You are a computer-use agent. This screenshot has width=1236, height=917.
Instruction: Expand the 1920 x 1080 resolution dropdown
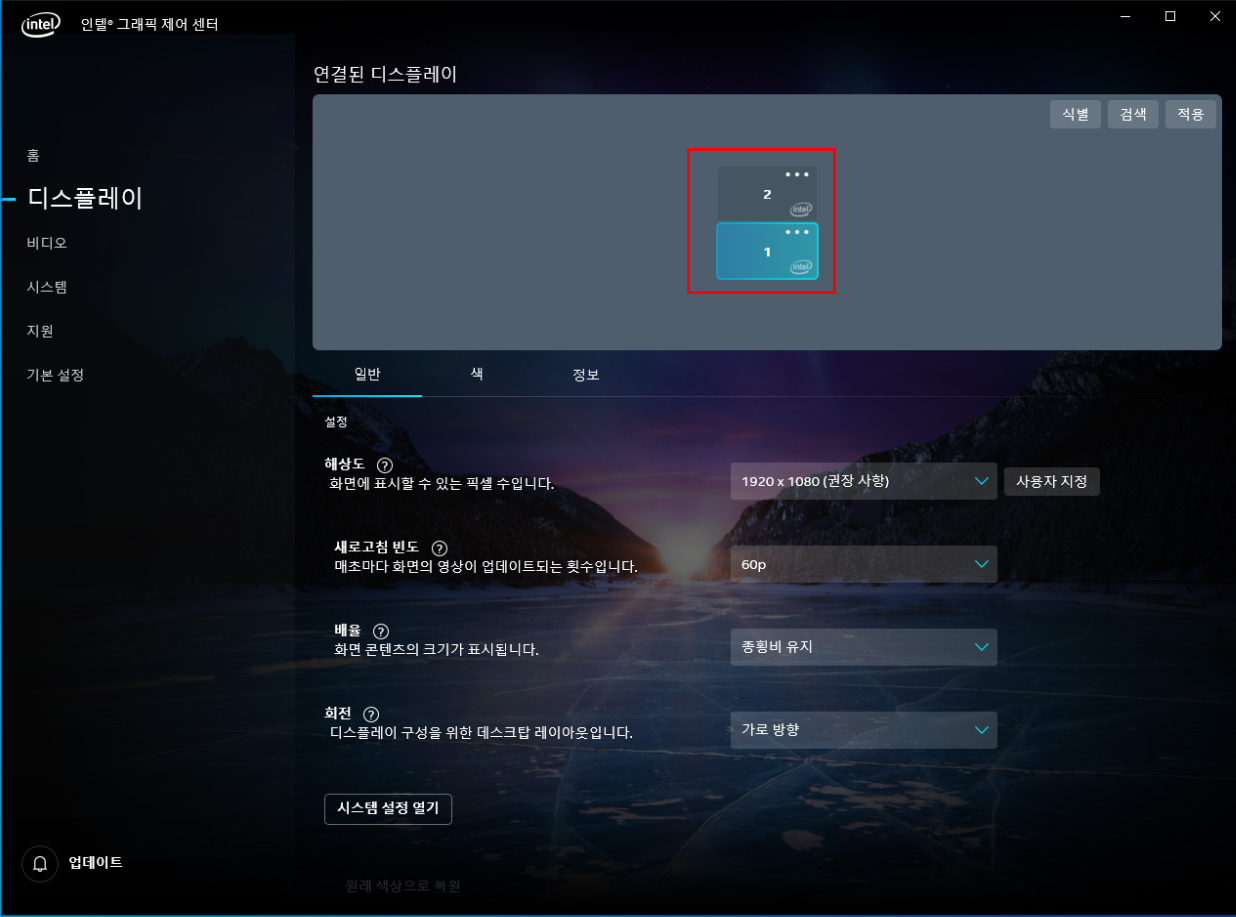(x=864, y=481)
